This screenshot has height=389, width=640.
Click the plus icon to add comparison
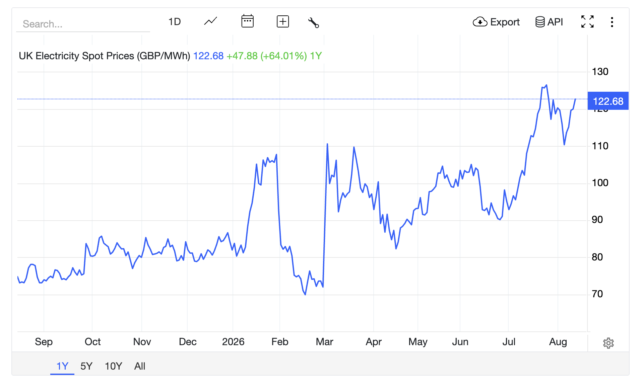(283, 22)
